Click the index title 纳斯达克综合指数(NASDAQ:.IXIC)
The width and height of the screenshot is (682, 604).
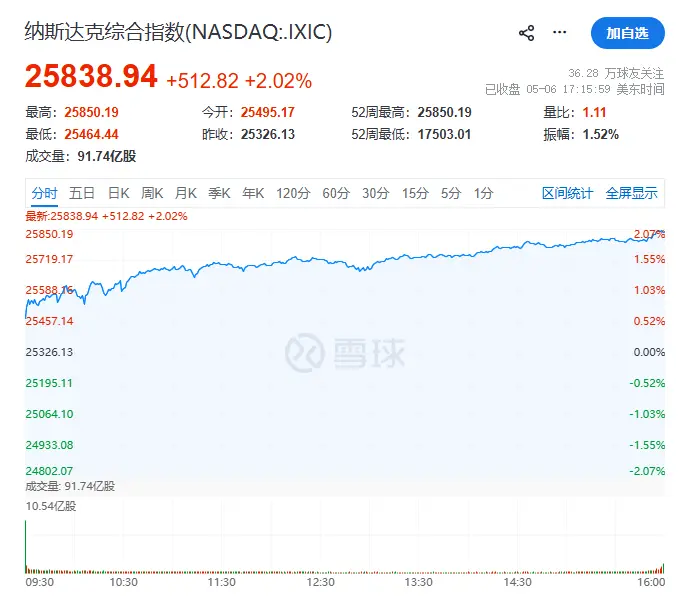click(178, 32)
